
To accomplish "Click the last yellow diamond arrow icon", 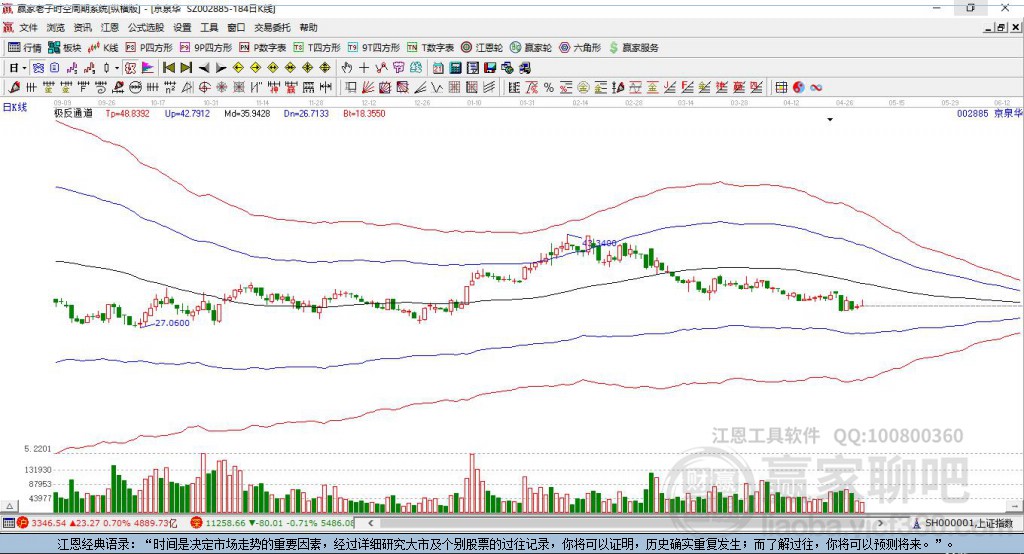I will click(x=325, y=68).
